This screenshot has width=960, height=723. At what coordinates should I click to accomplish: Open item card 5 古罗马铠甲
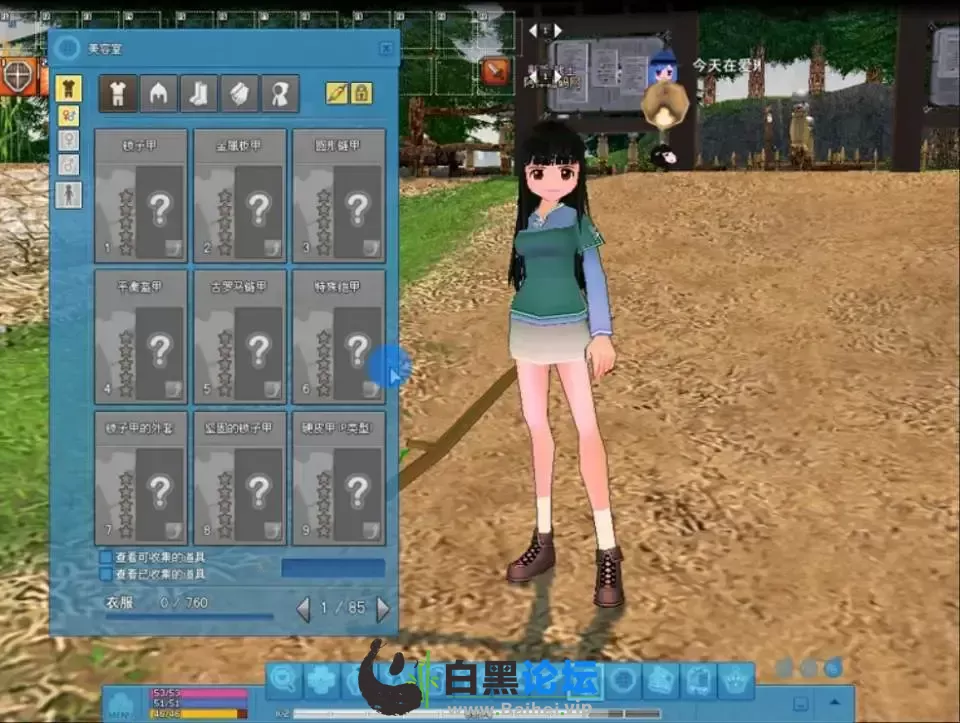pyautogui.click(x=240, y=337)
